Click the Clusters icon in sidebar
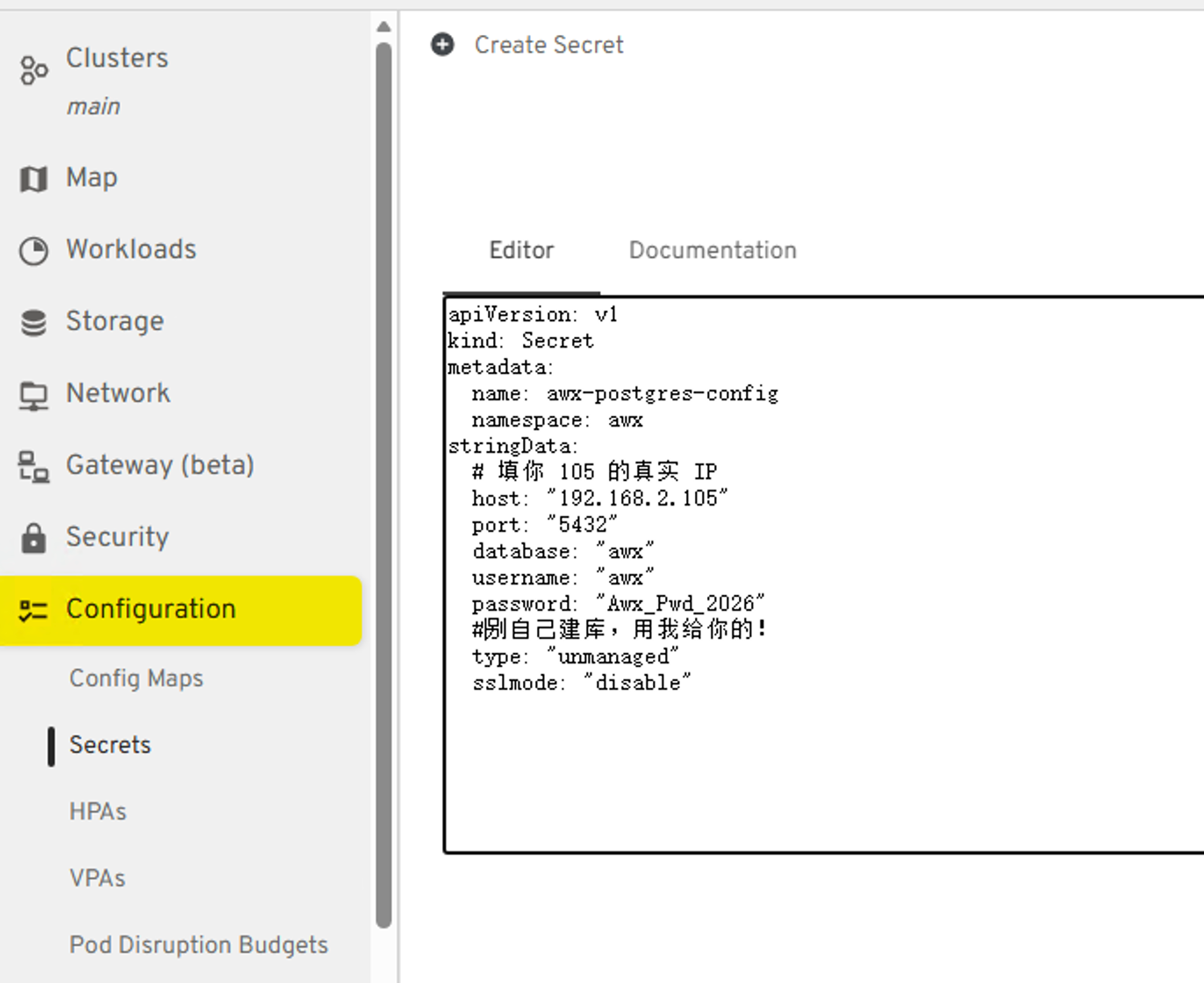Screen dimensions: 1204x983 click(x=33, y=70)
